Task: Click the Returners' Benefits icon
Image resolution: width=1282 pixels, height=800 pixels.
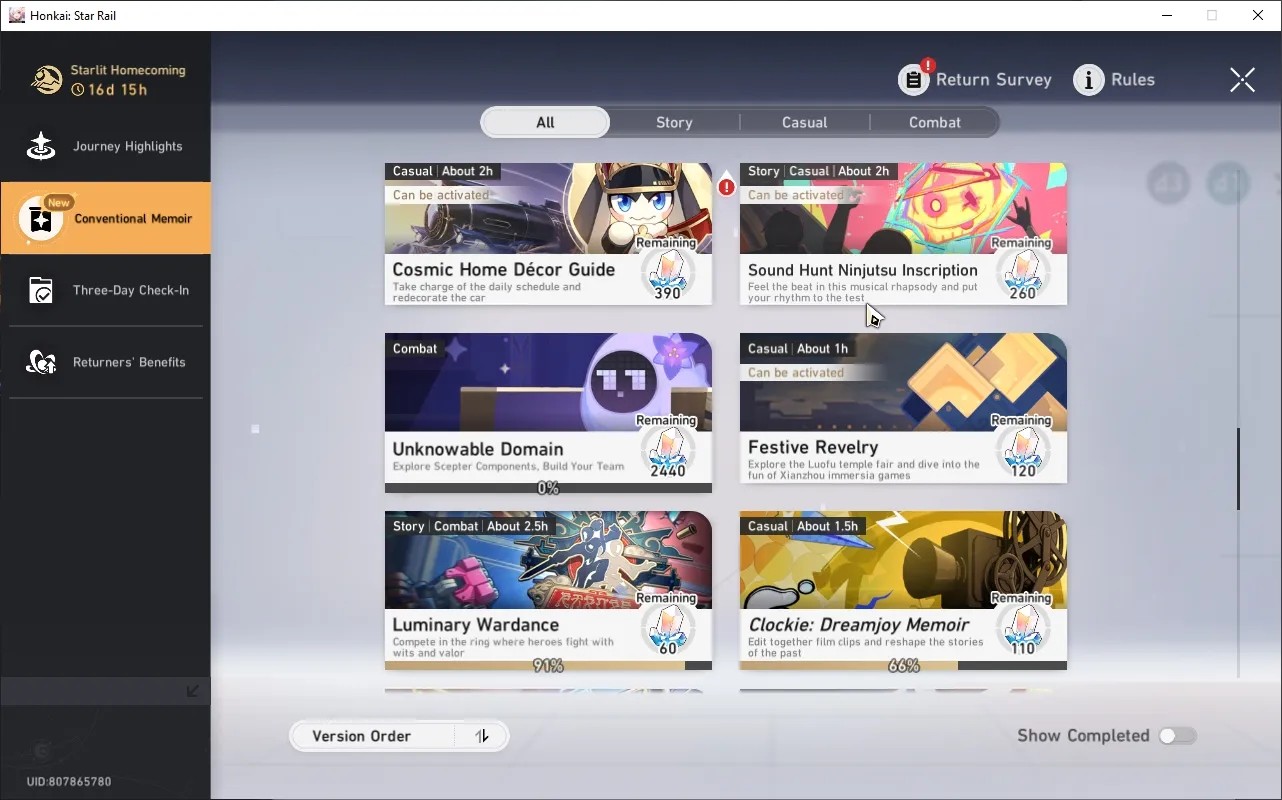Action: 41,362
